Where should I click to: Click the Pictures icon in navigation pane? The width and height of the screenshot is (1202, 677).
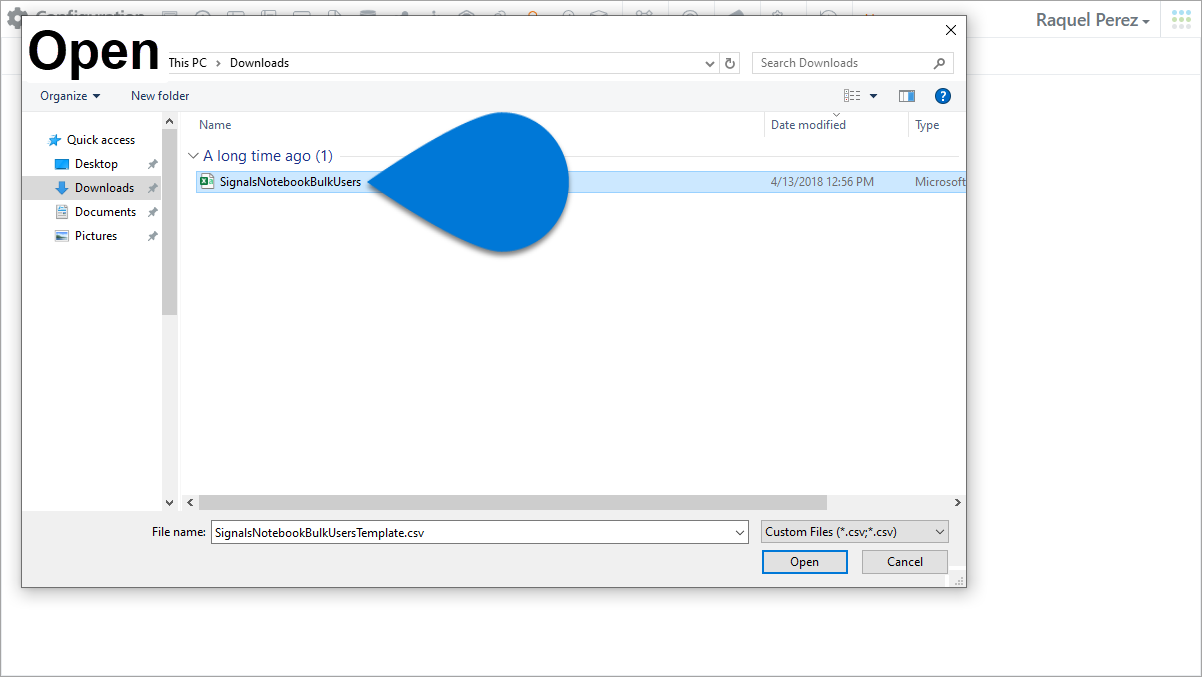(62, 236)
